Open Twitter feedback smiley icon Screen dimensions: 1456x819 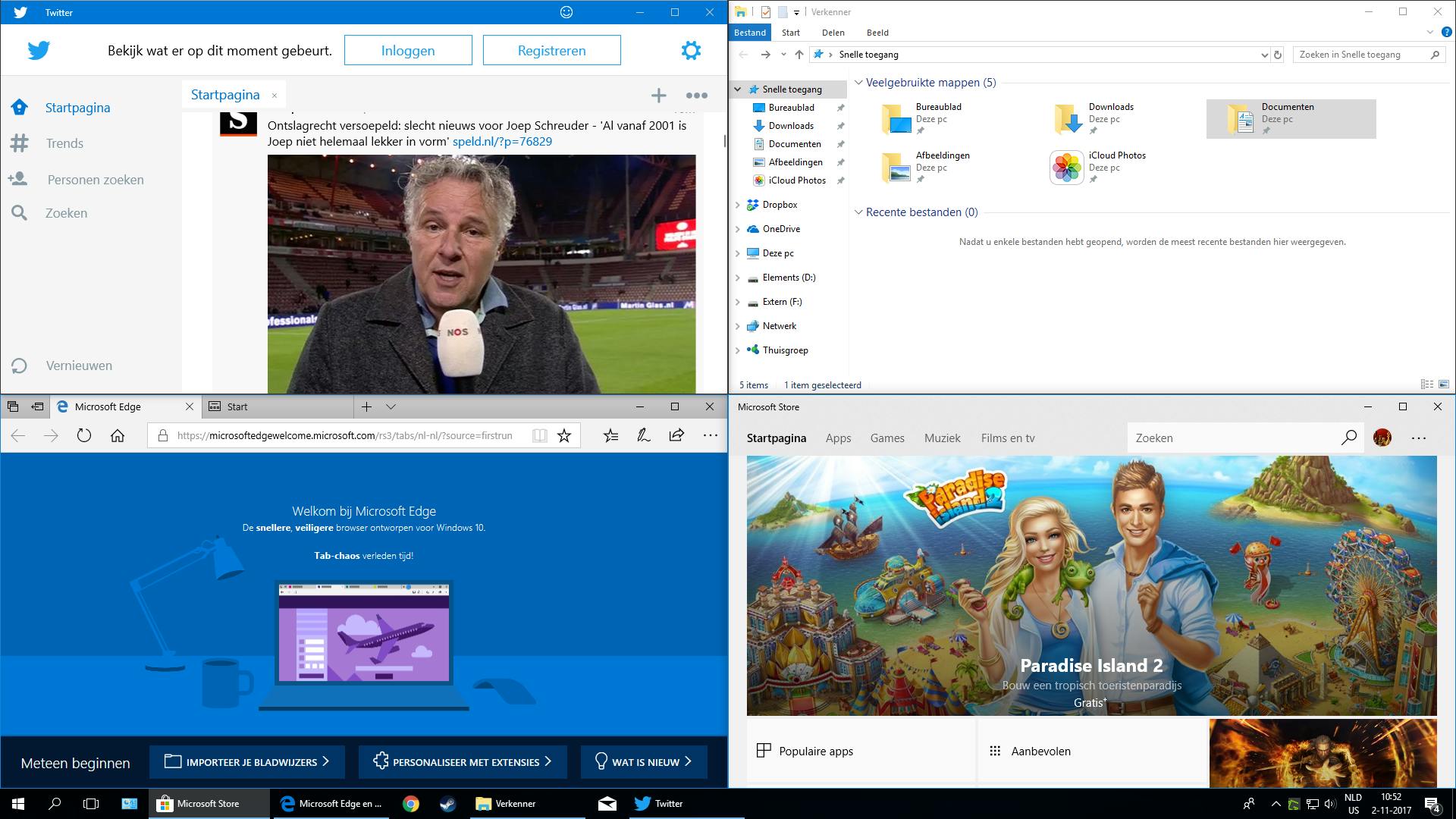(x=566, y=12)
